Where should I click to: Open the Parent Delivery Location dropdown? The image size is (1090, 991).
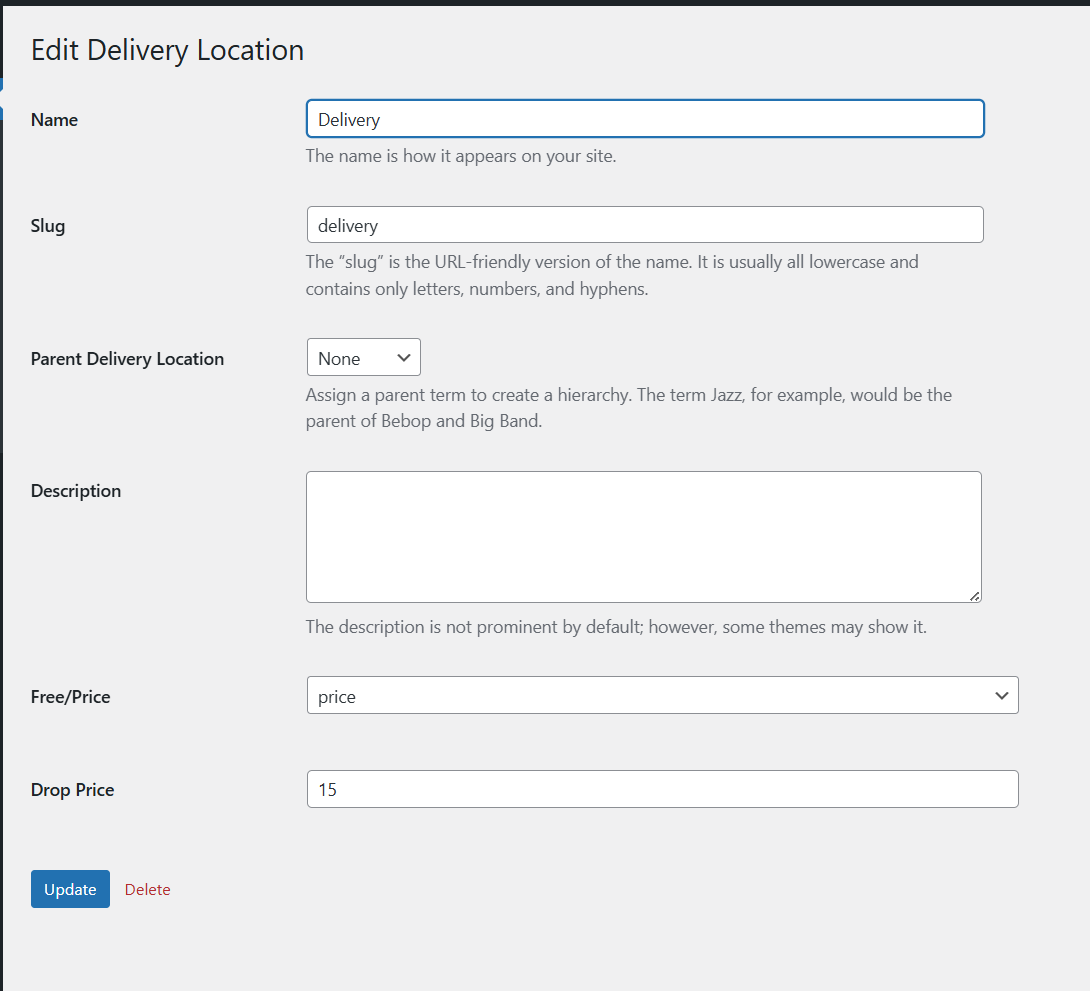click(364, 357)
